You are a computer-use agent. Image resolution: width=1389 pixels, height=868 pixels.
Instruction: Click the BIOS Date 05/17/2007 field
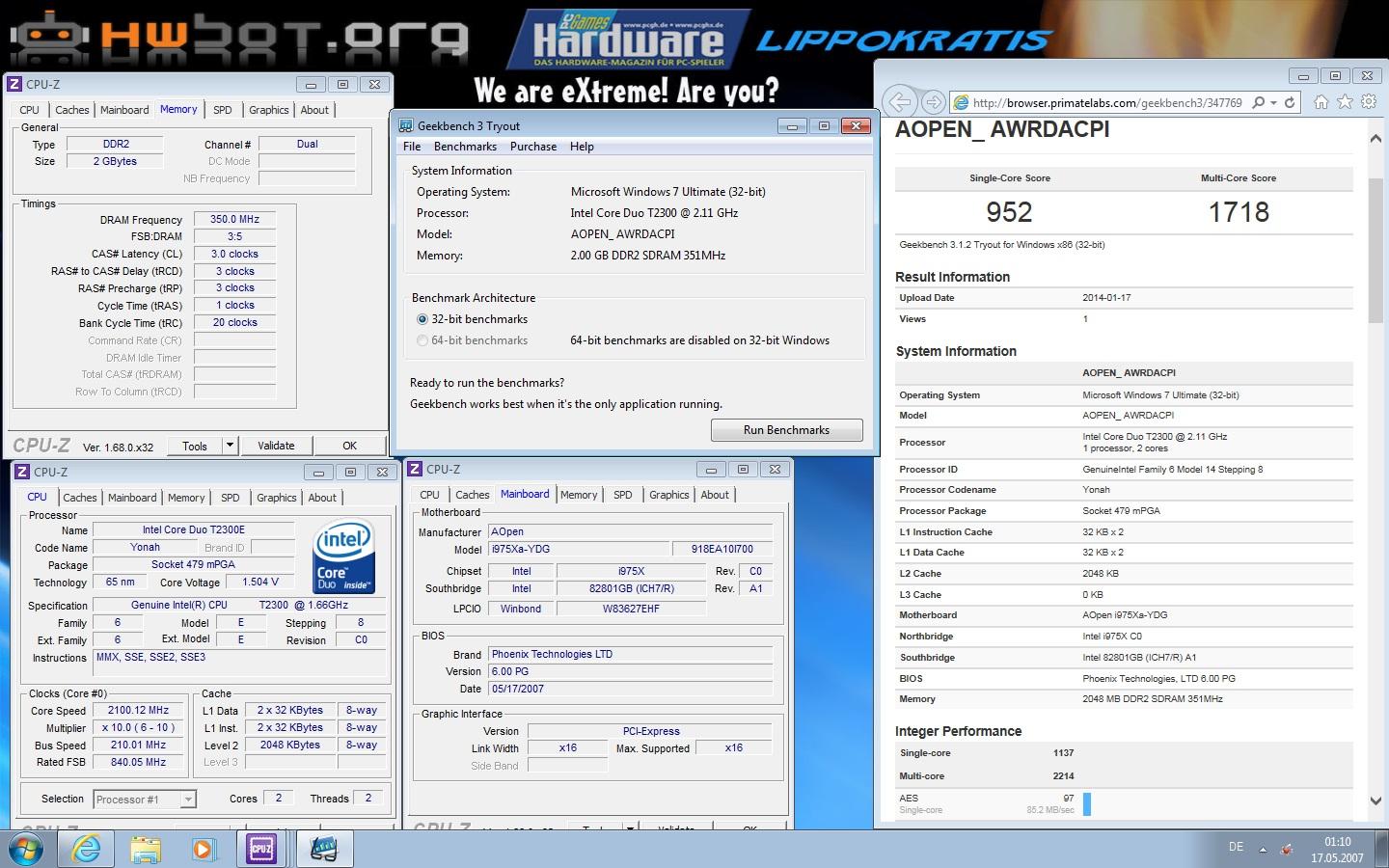[630, 689]
